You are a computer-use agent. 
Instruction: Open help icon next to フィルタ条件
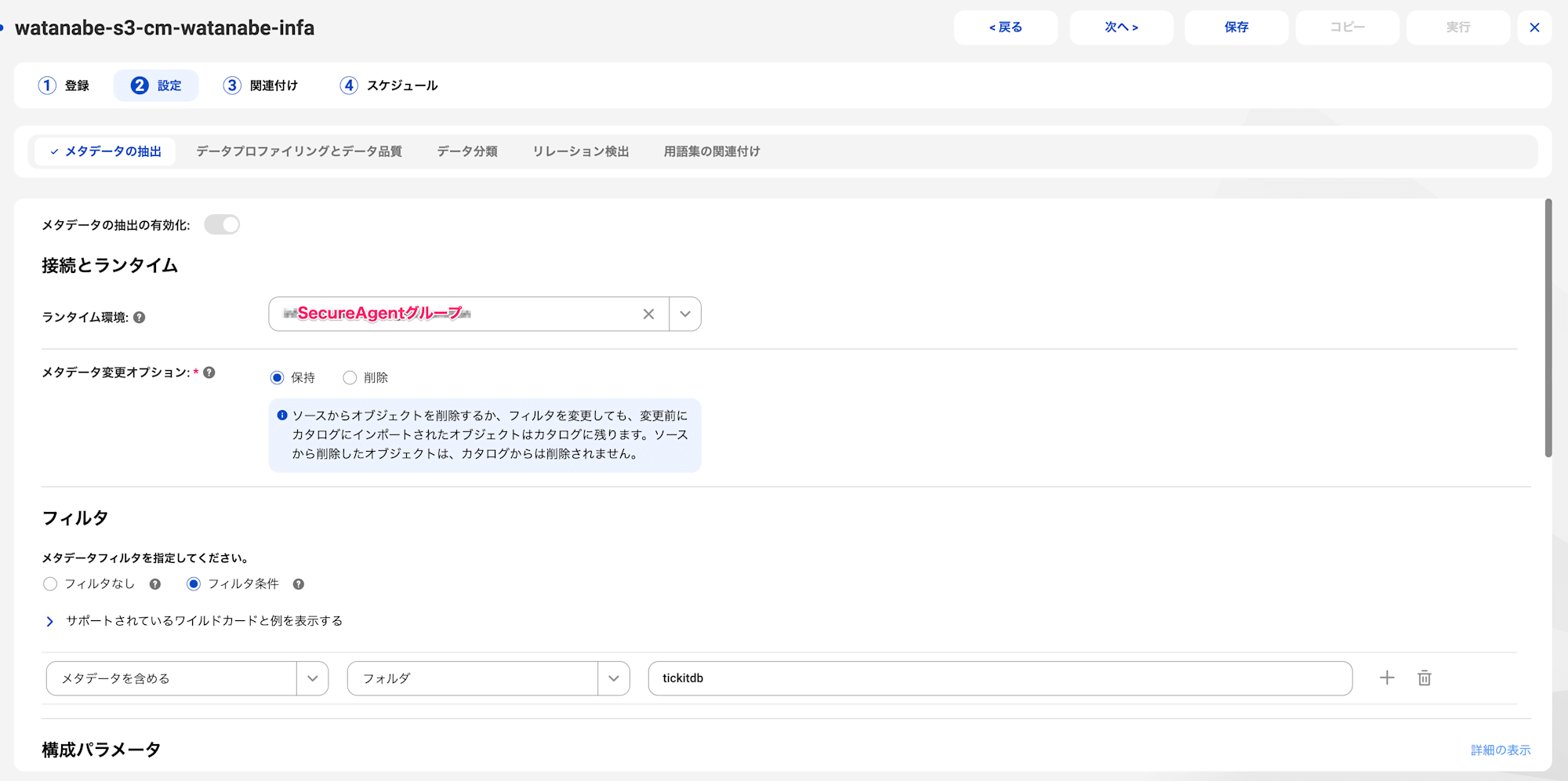pos(299,584)
